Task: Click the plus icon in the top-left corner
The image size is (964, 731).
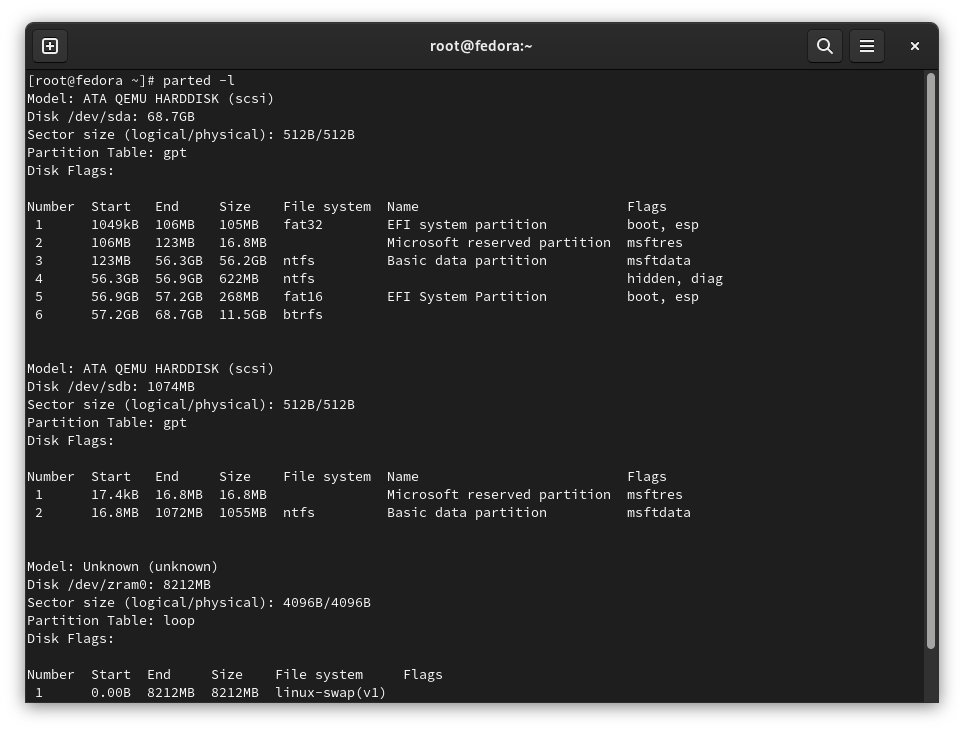Action: click(50, 46)
